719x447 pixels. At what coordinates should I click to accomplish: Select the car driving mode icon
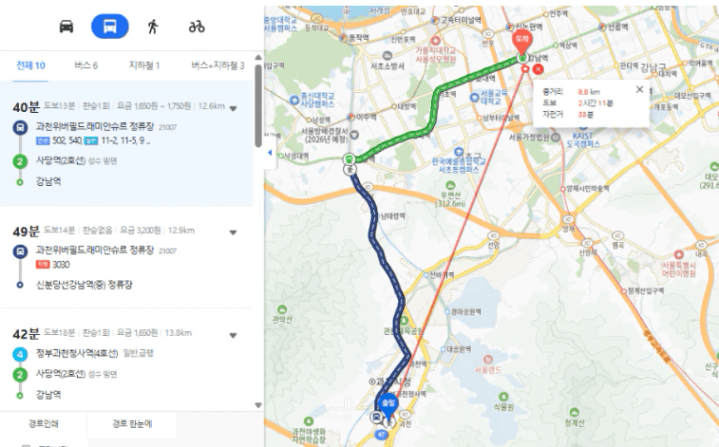(x=66, y=27)
